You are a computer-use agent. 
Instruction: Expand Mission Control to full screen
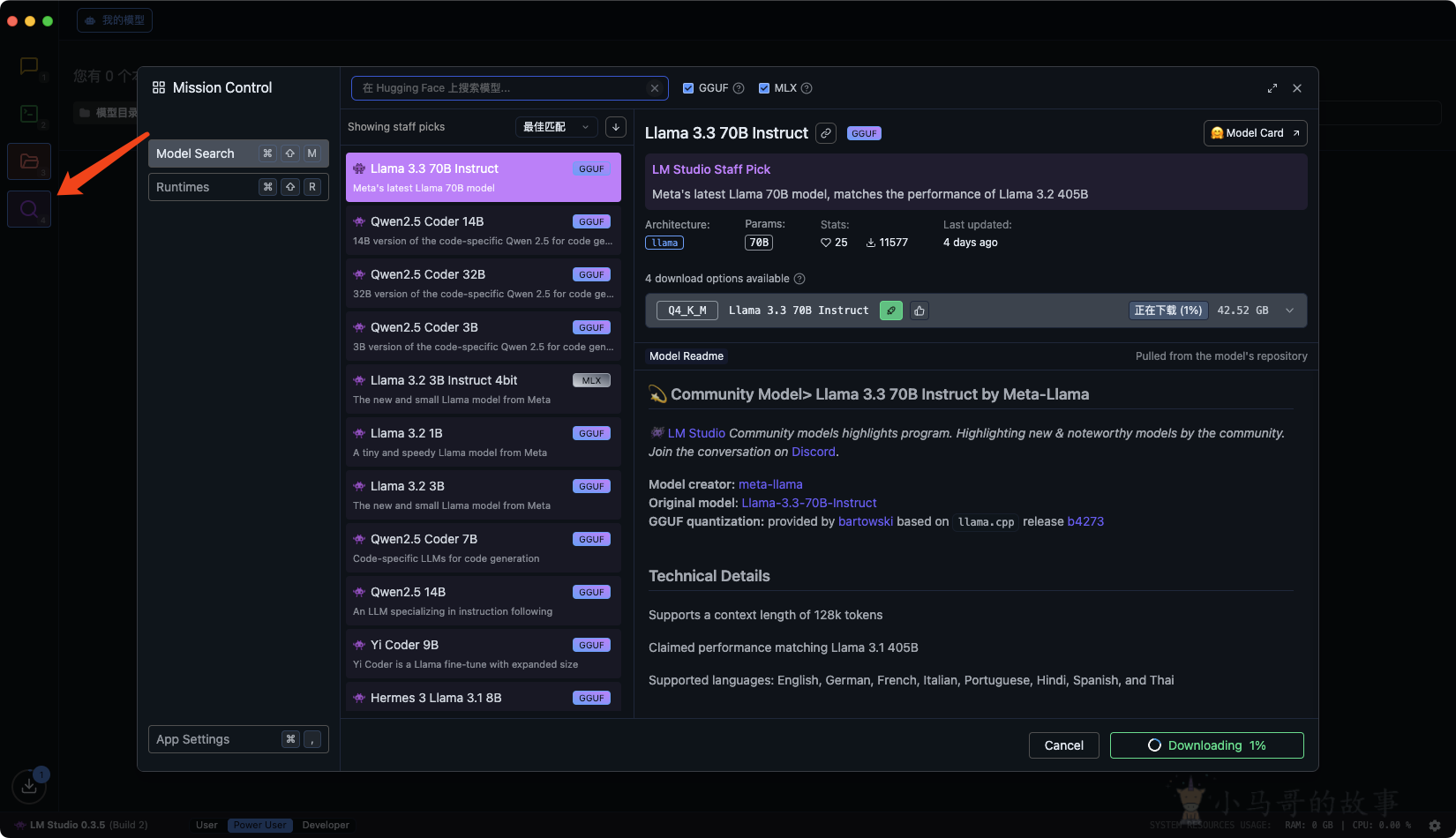tap(1272, 88)
